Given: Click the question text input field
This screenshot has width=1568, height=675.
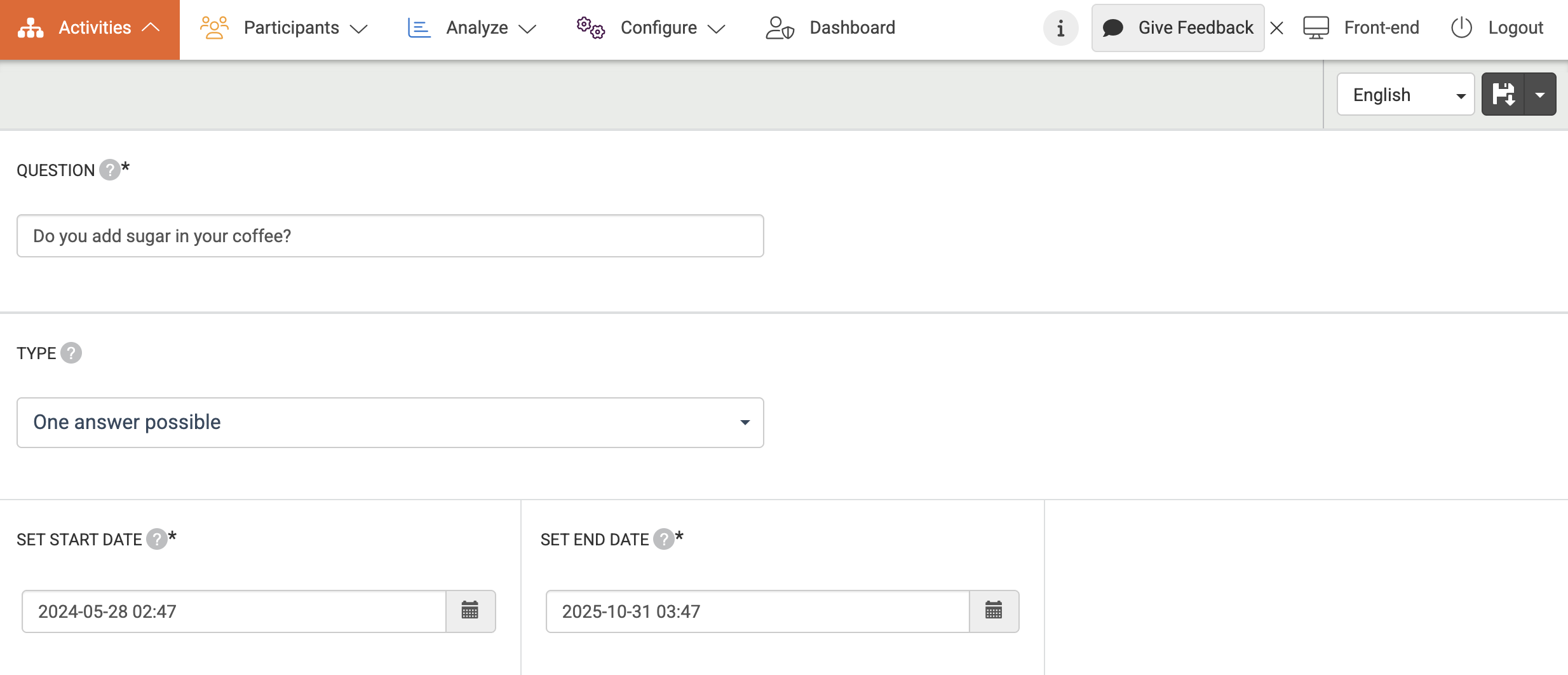Looking at the screenshot, I should 390,236.
